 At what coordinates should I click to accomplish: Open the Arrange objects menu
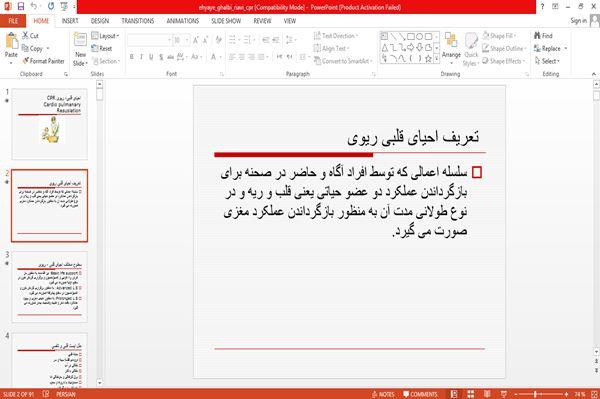click(451, 49)
